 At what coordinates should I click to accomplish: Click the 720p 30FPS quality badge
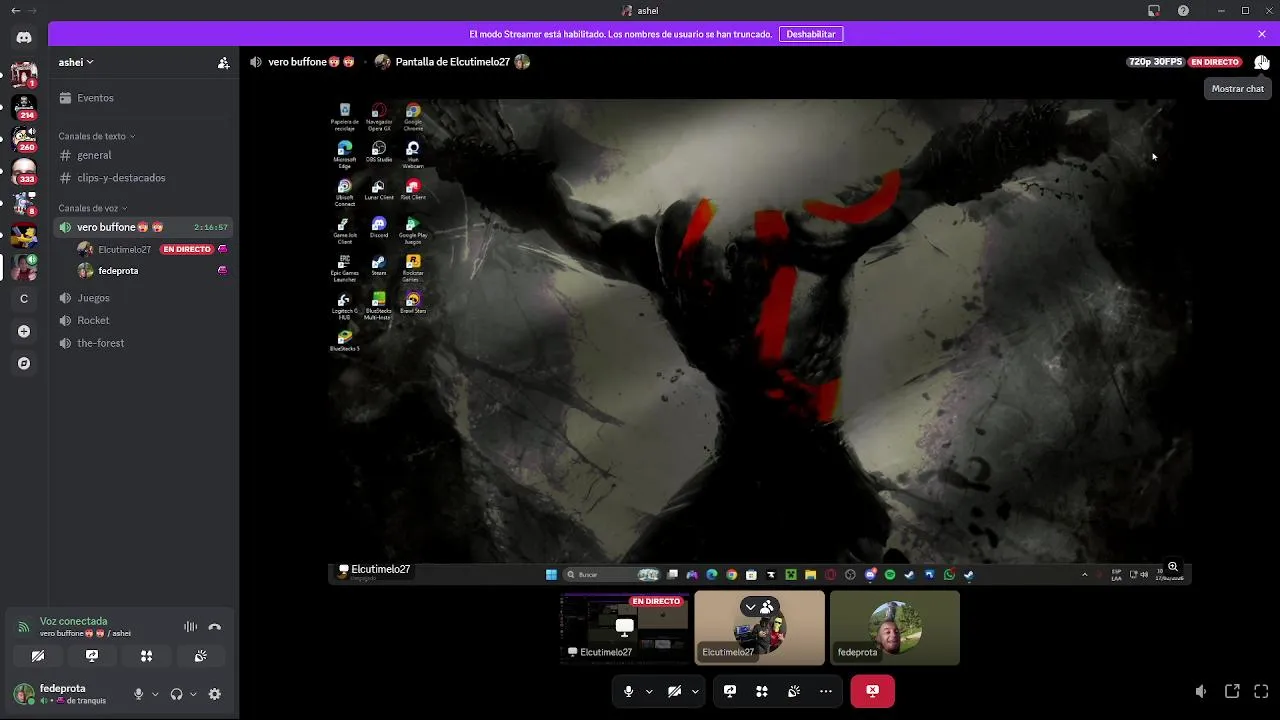(1155, 62)
